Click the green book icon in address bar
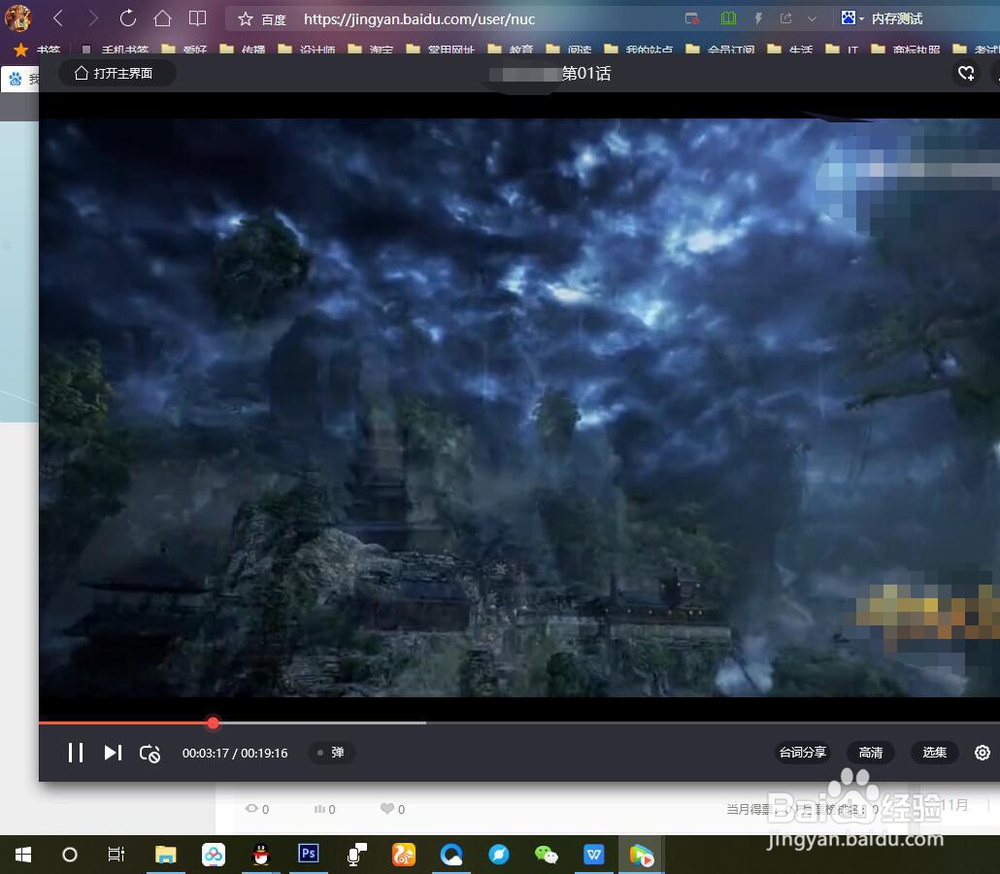The width and height of the screenshot is (1000, 874). point(728,19)
